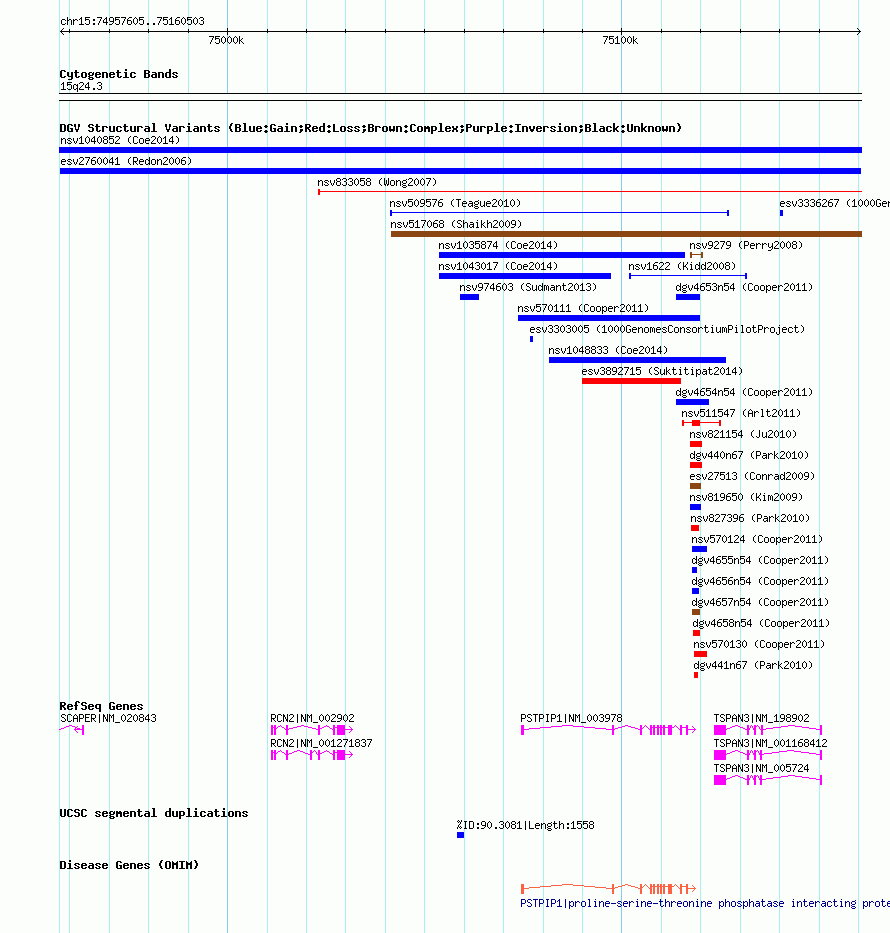Click the dgv4655n54 (Cooper2011) blue marker
890x933 pixels.
694,570
